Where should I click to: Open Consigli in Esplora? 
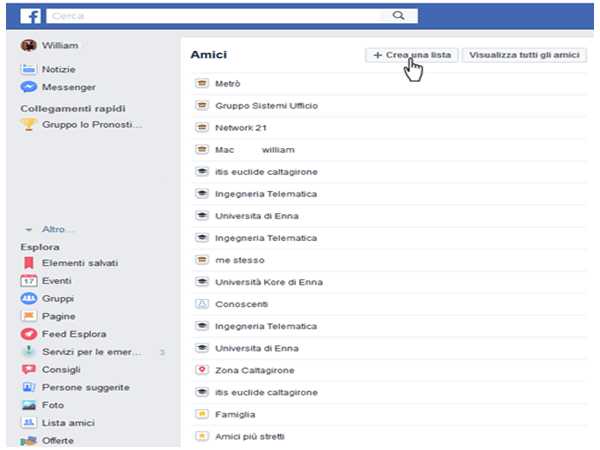pyautogui.click(x=61, y=370)
